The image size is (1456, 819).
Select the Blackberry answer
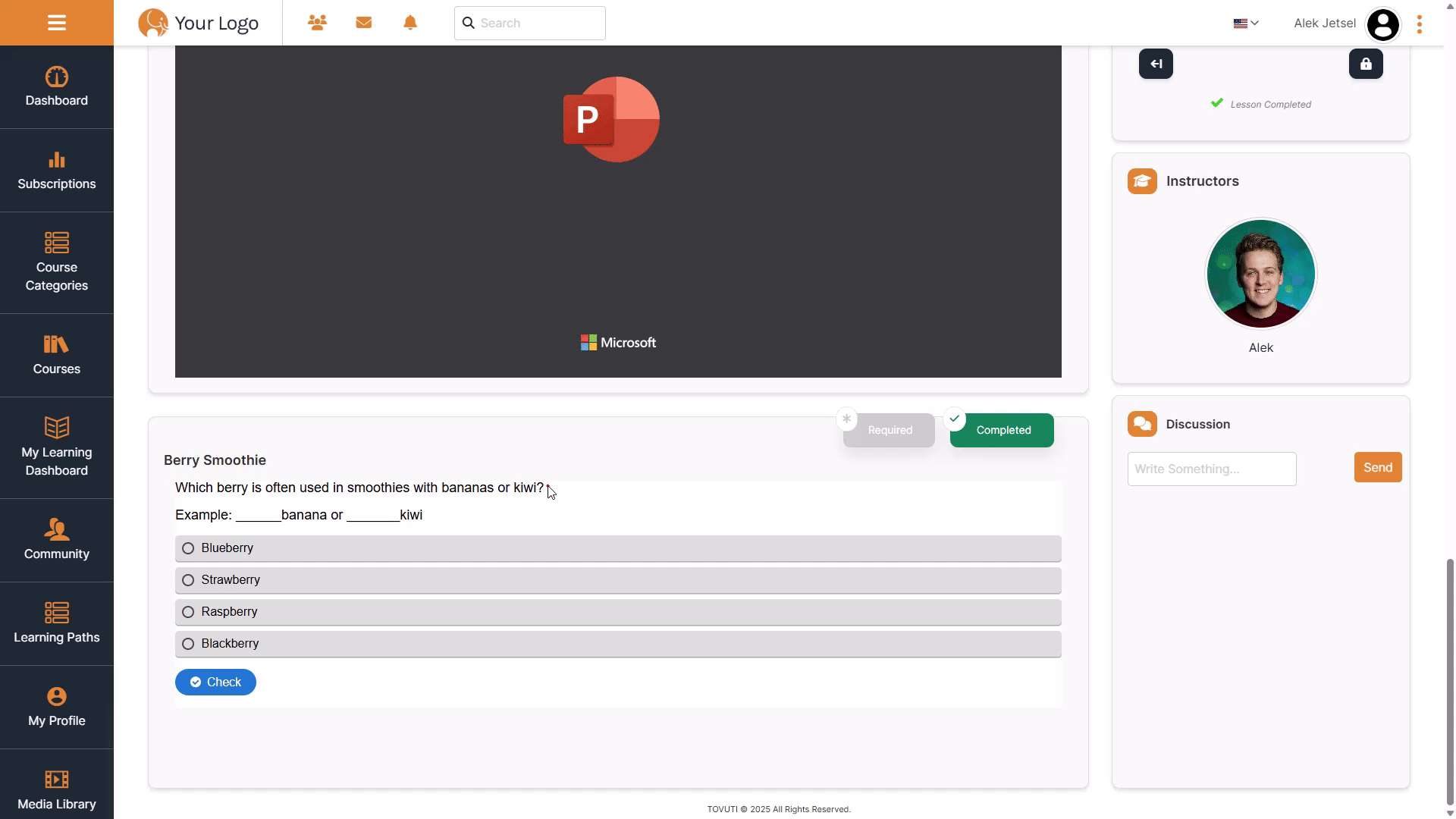click(618, 644)
